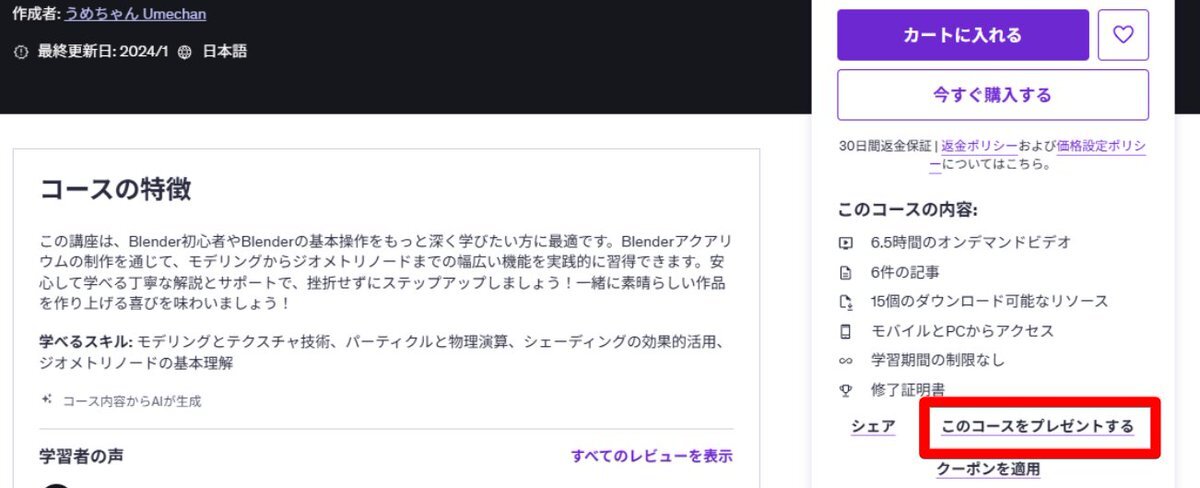Click 15個のダウンロード可能なリソース text
Image resolution: width=1200 pixels, height=488 pixels.
pyautogui.click(x=989, y=301)
